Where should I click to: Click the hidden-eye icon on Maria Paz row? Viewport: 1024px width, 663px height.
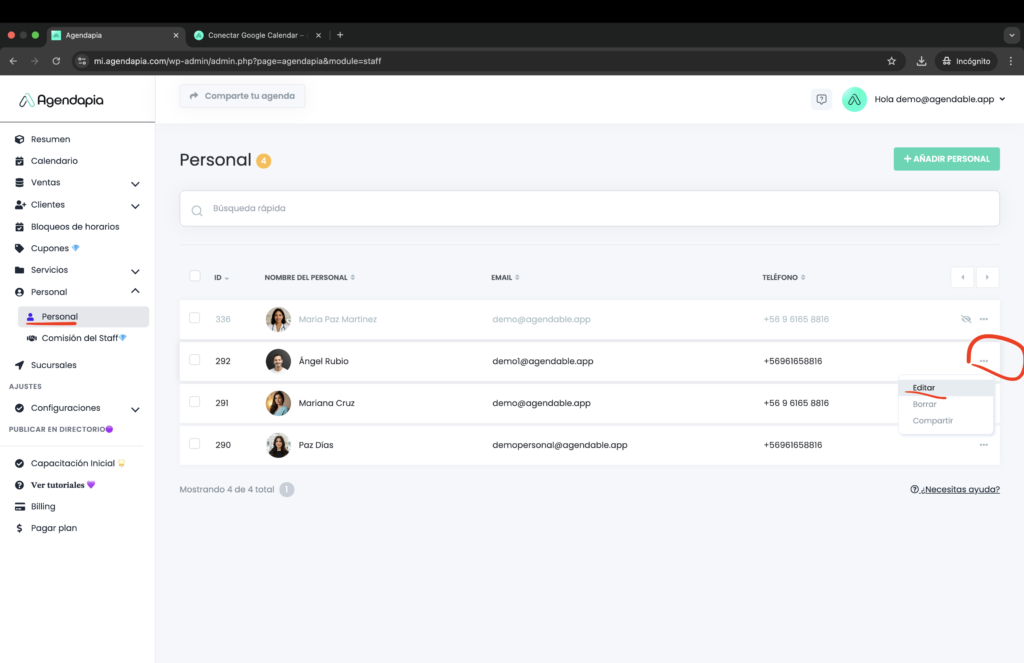(x=965, y=319)
